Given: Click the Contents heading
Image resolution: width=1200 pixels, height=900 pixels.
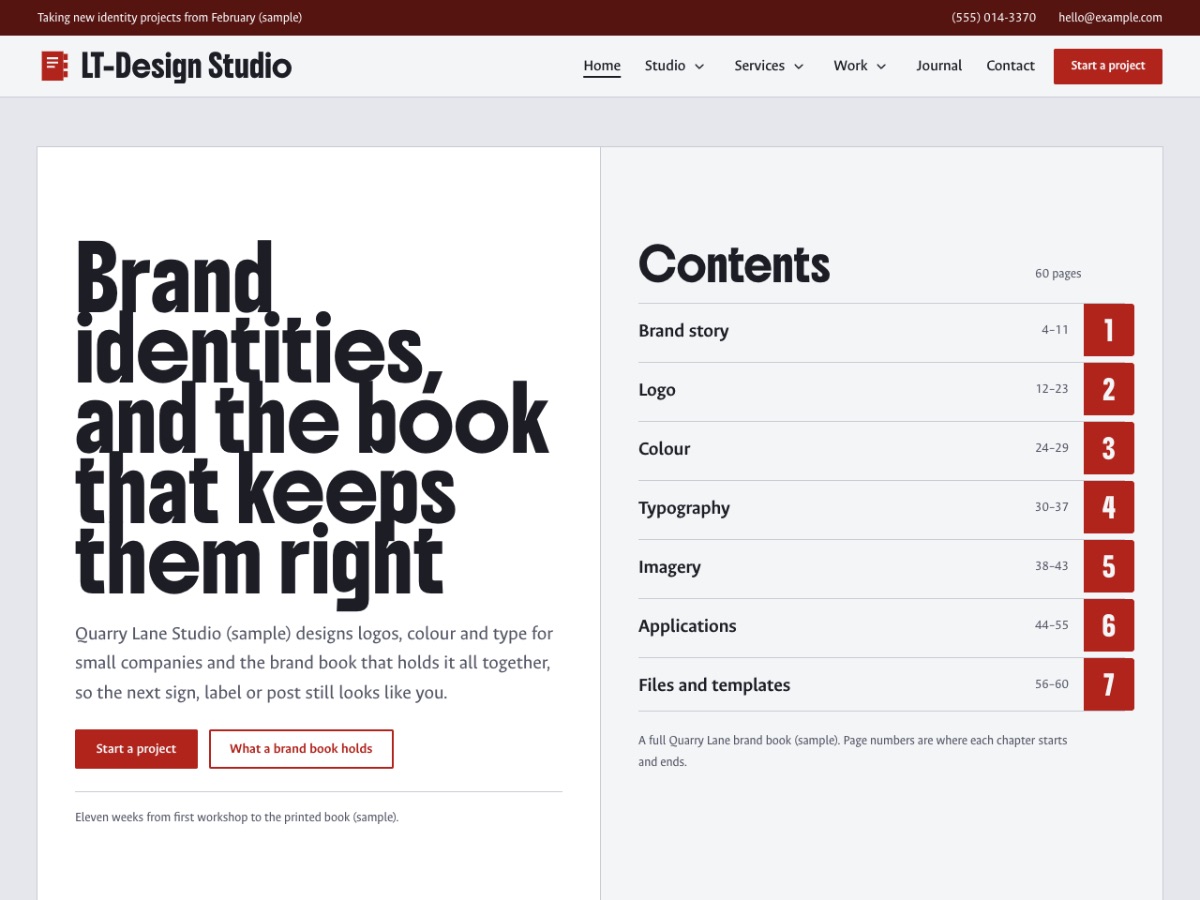Looking at the screenshot, I should click(x=735, y=264).
